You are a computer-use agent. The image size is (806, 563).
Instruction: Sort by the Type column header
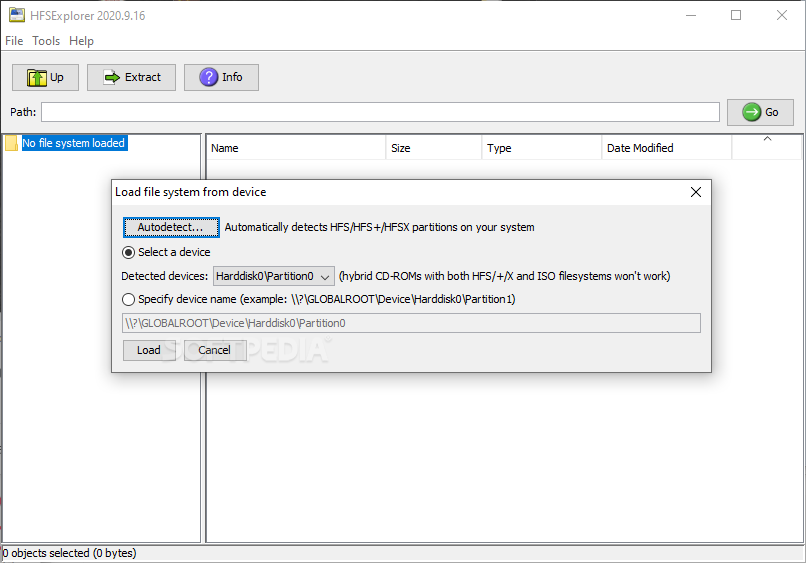pyautogui.click(x=542, y=148)
